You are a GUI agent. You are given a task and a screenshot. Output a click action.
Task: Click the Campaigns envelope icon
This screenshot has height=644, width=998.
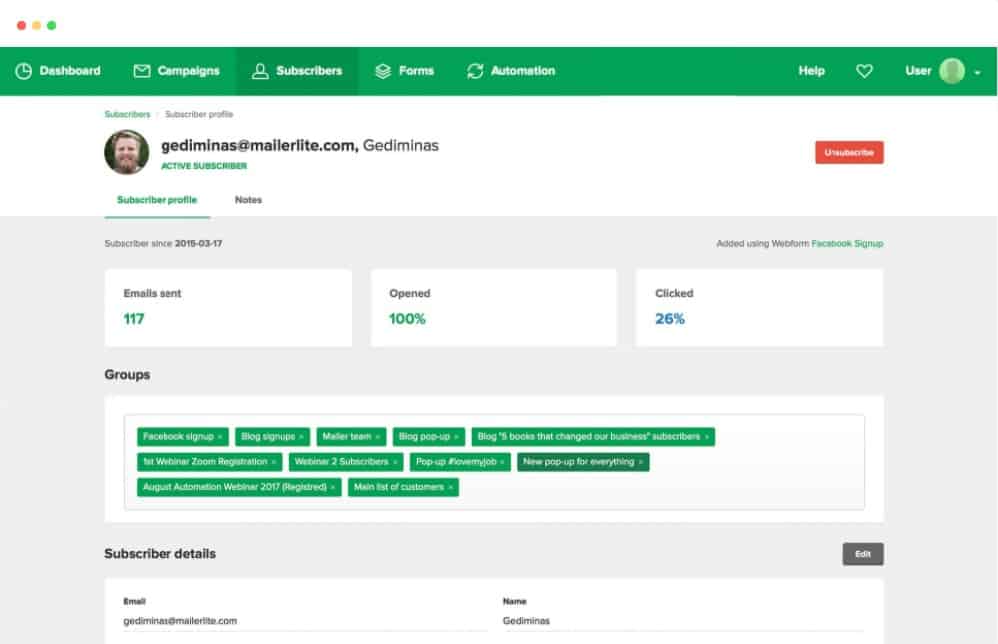coord(142,71)
